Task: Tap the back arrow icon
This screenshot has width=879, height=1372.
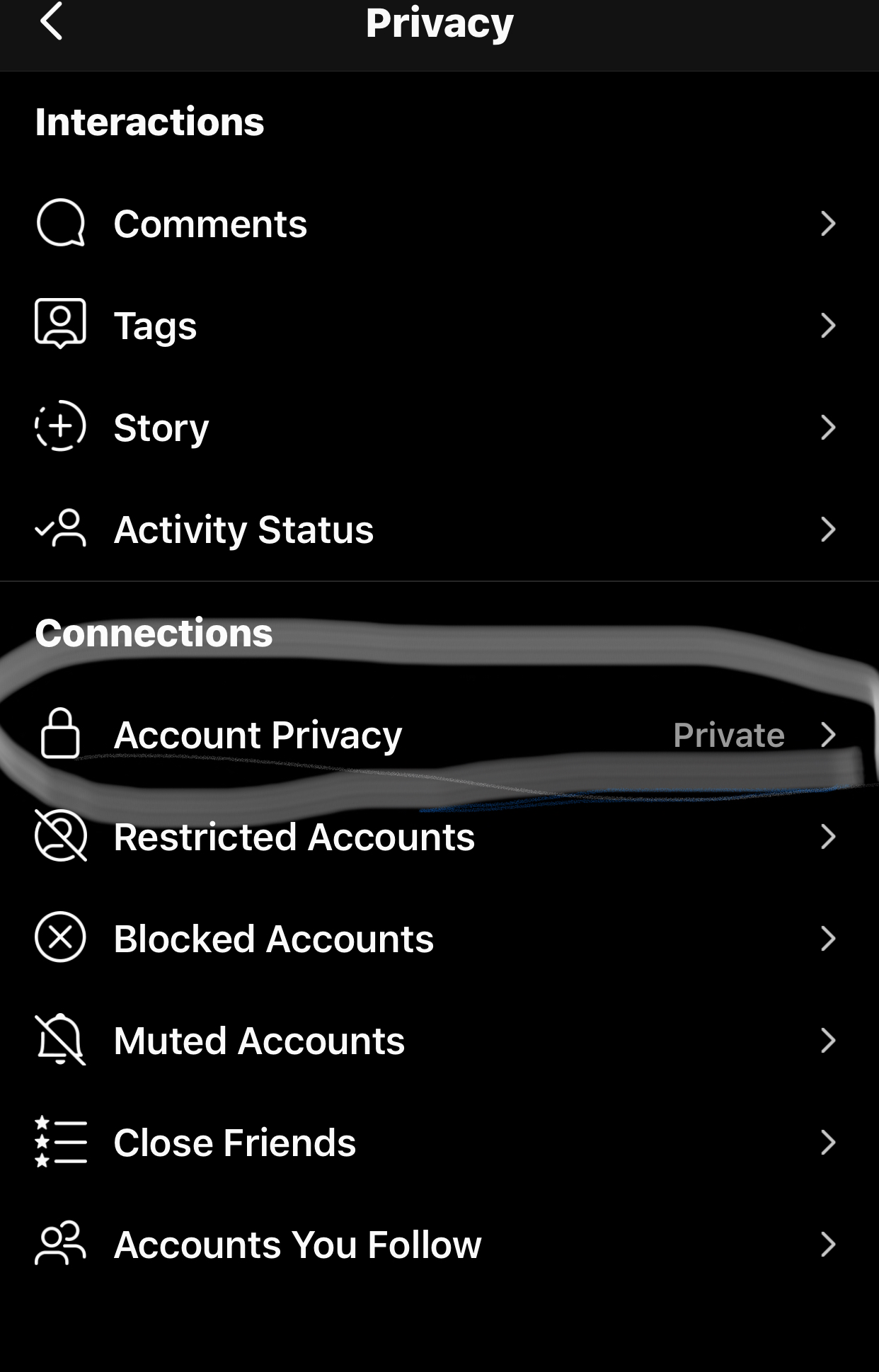Action: click(x=52, y=21)
